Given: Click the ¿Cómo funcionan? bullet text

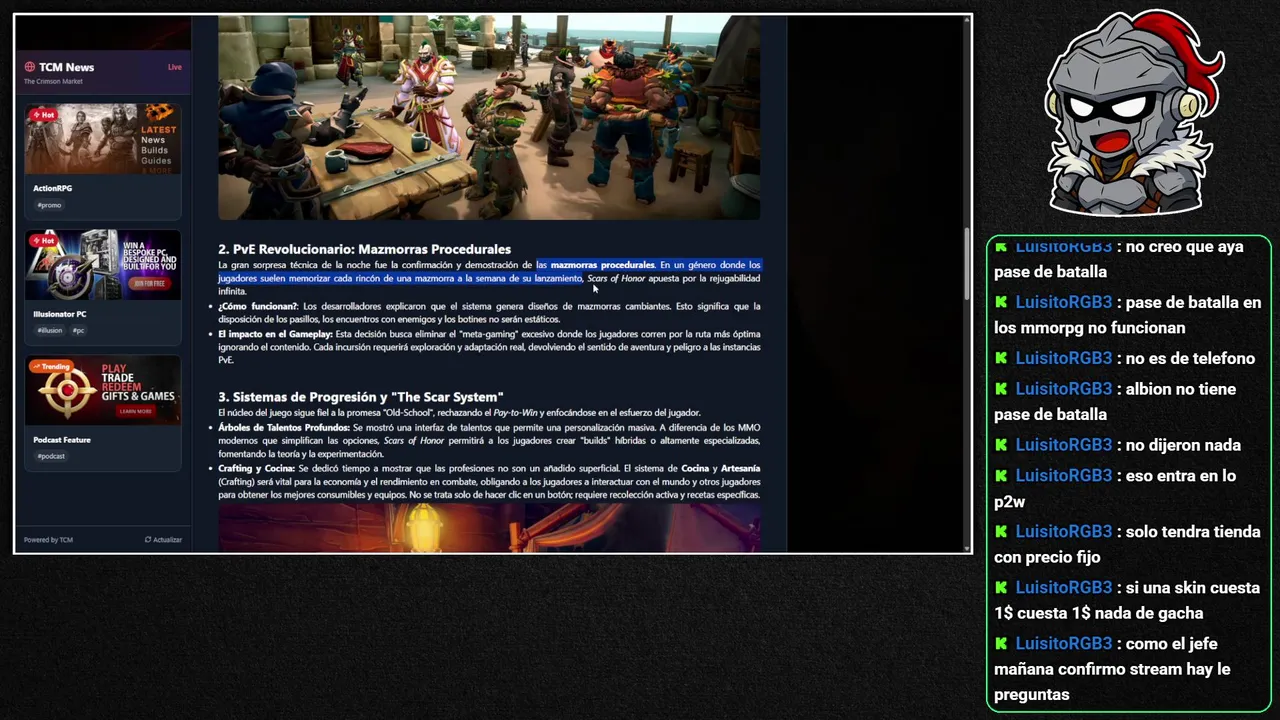Looking at the screenshot, I should point(489,313).
